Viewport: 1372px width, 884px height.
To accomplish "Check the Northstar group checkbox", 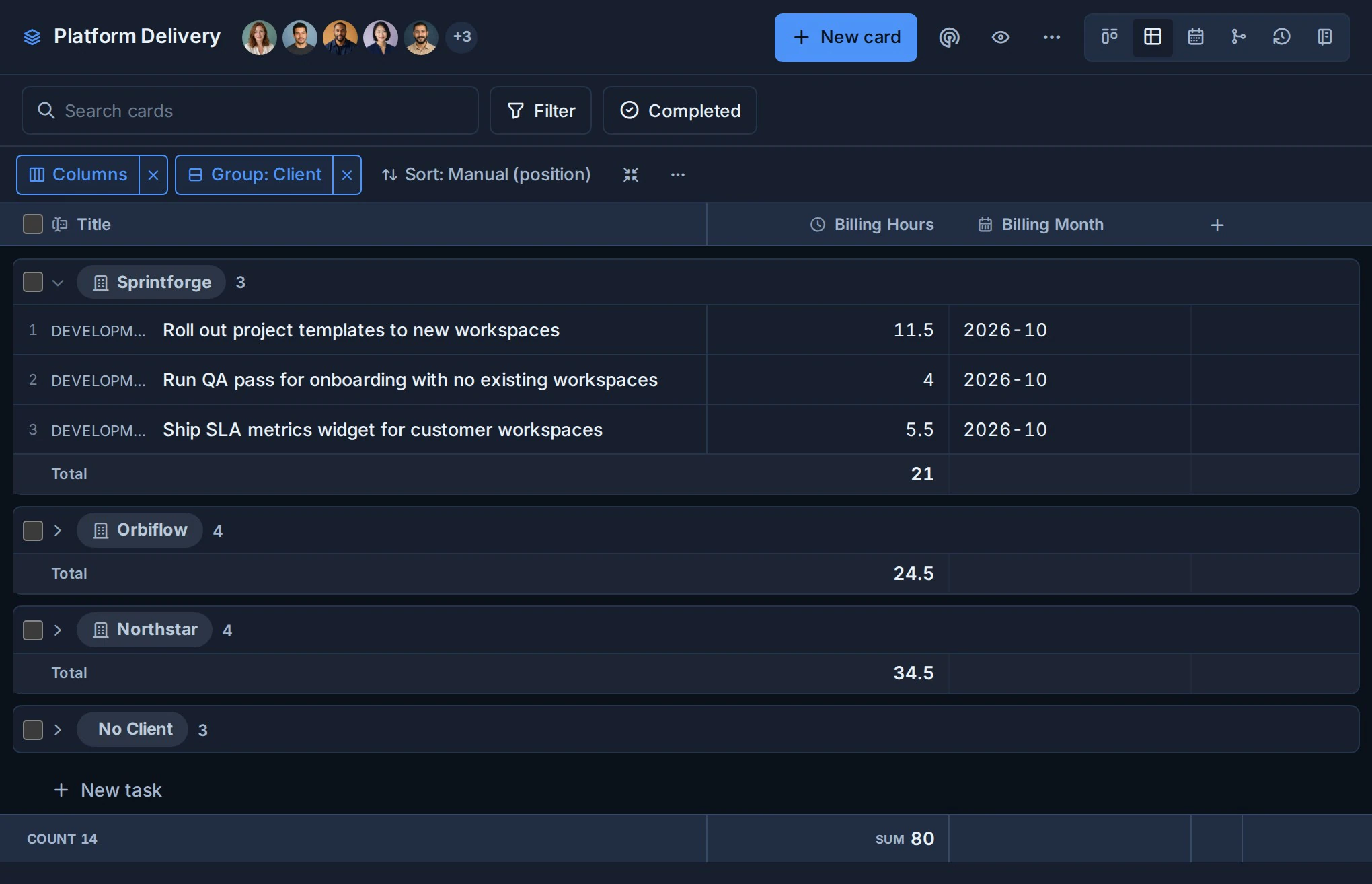I will click(x=33, y=630).
